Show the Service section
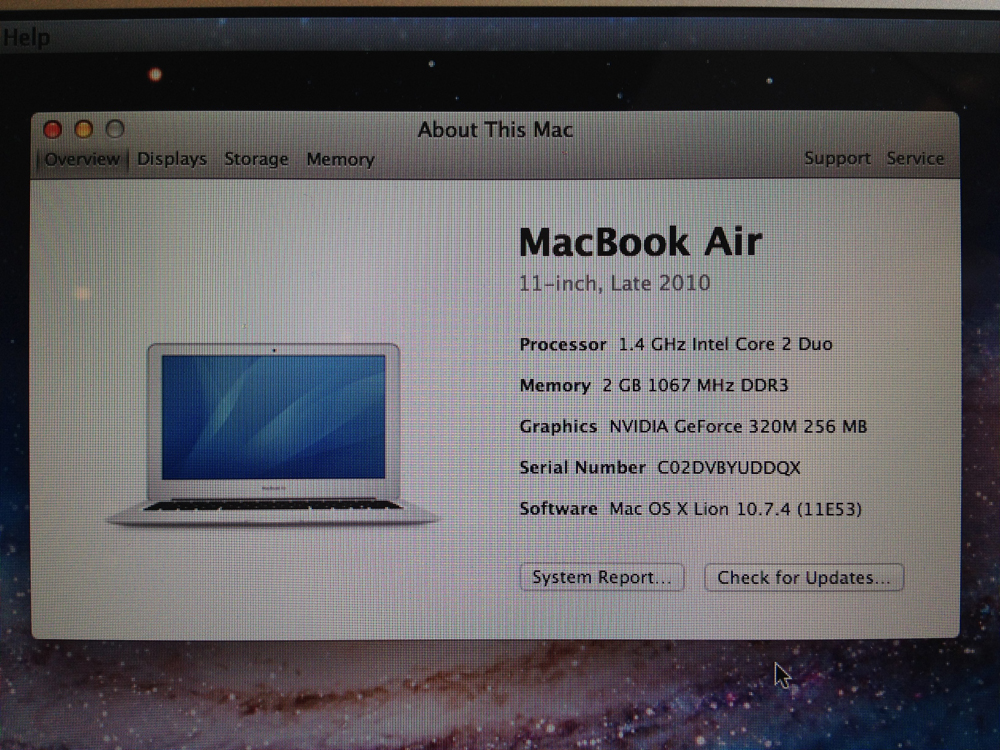Image resolution: width=1000 pixels, height=750 pixels. [915, 158]
